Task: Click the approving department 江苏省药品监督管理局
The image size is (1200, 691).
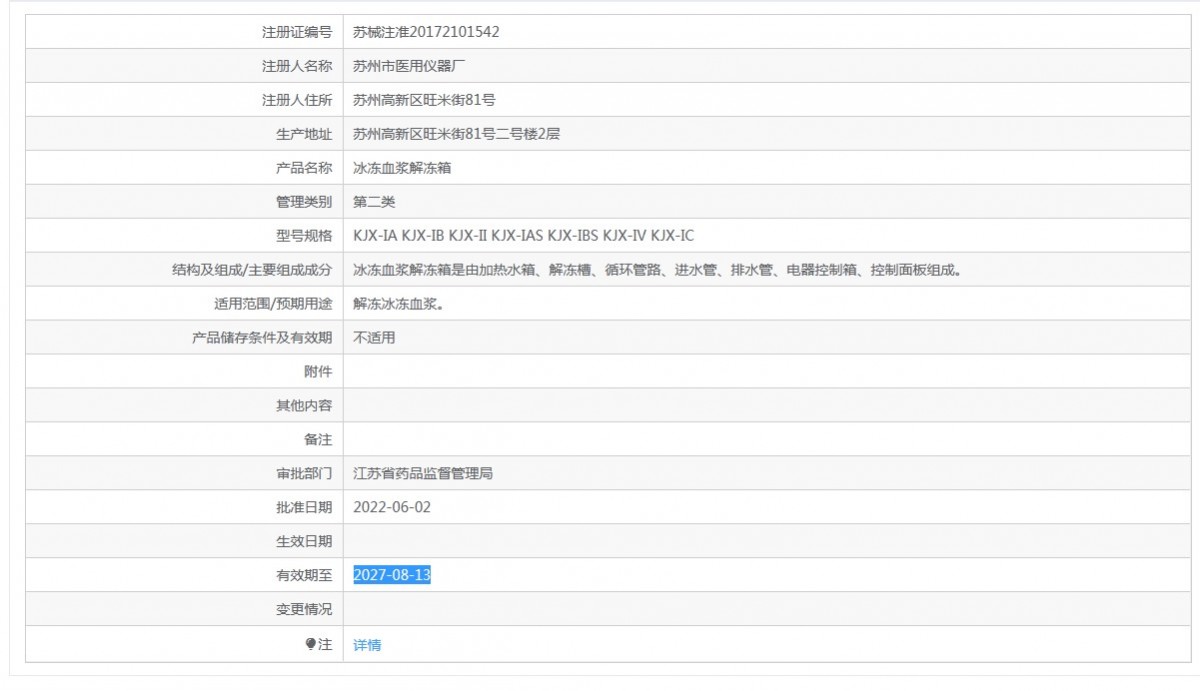Action: pyautogui.click(x=423, y=474)
